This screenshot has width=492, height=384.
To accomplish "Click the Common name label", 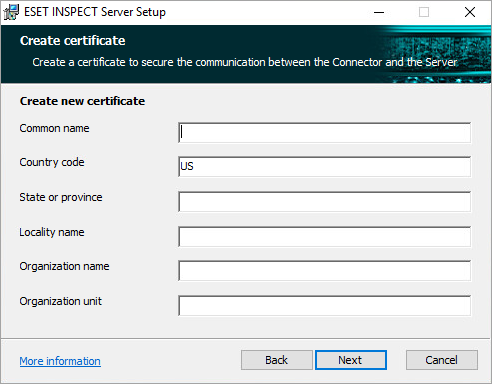I will point(54,128).
